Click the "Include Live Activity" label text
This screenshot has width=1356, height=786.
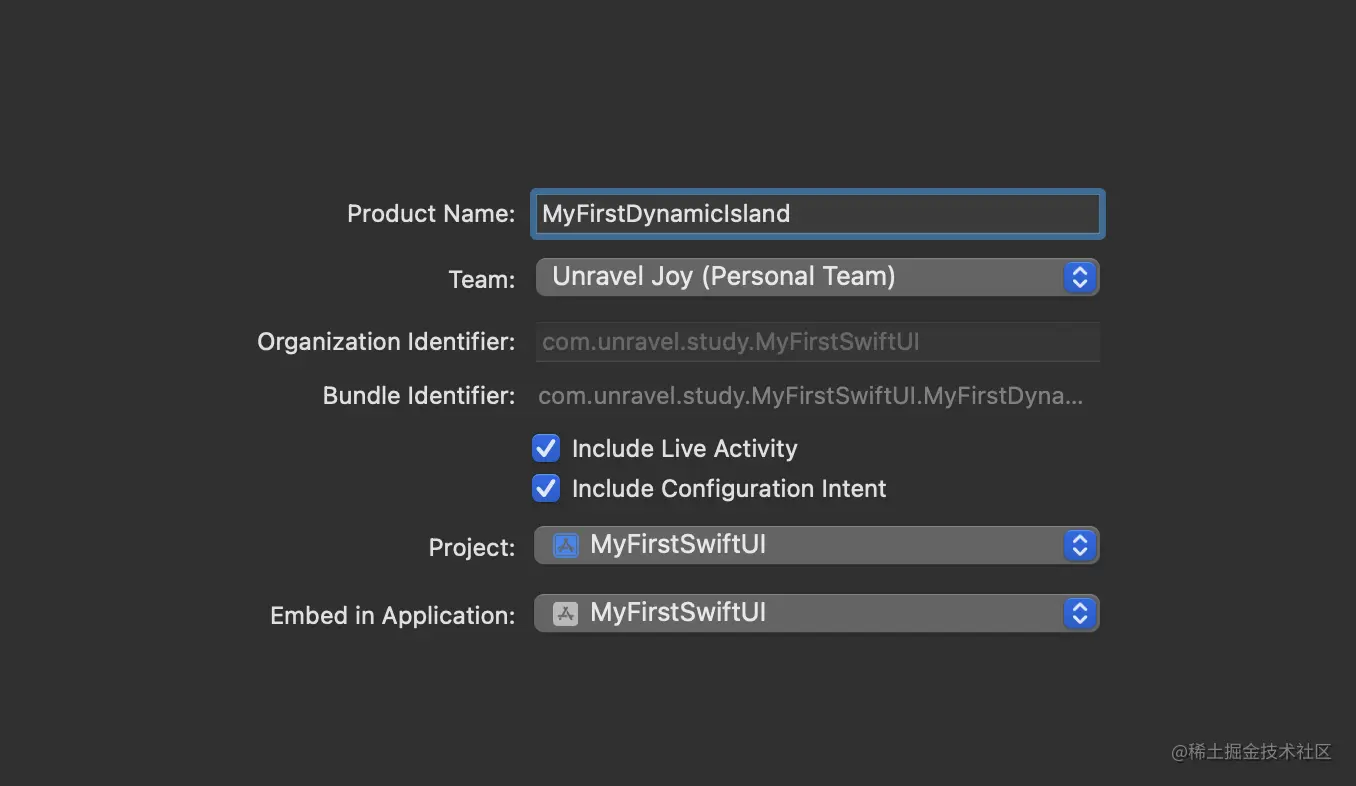pos(684,449)
